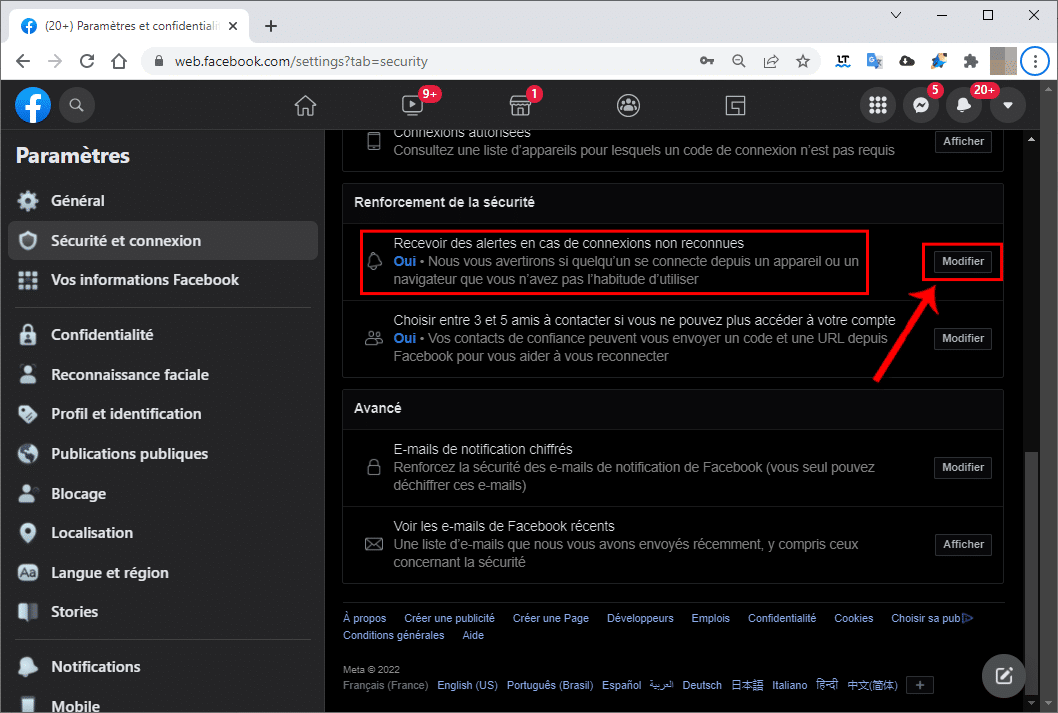
Task: Open Blocage settings
Action: (x=163, y=494)
